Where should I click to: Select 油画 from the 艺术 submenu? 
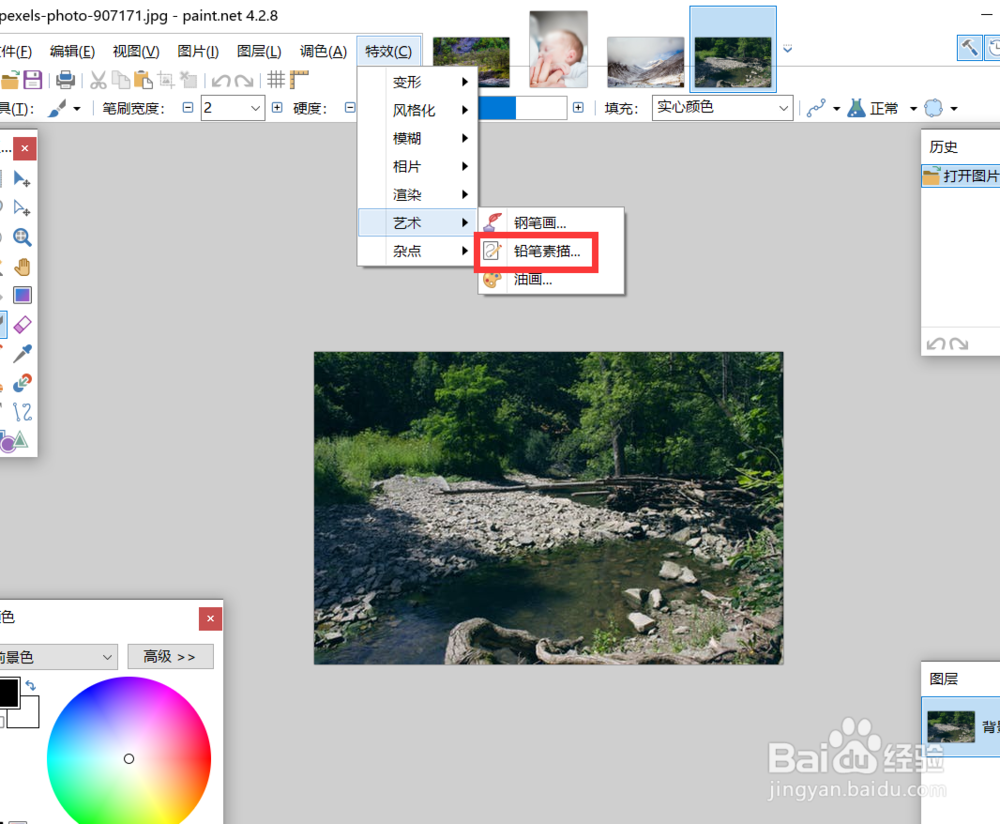pos(530,279)
